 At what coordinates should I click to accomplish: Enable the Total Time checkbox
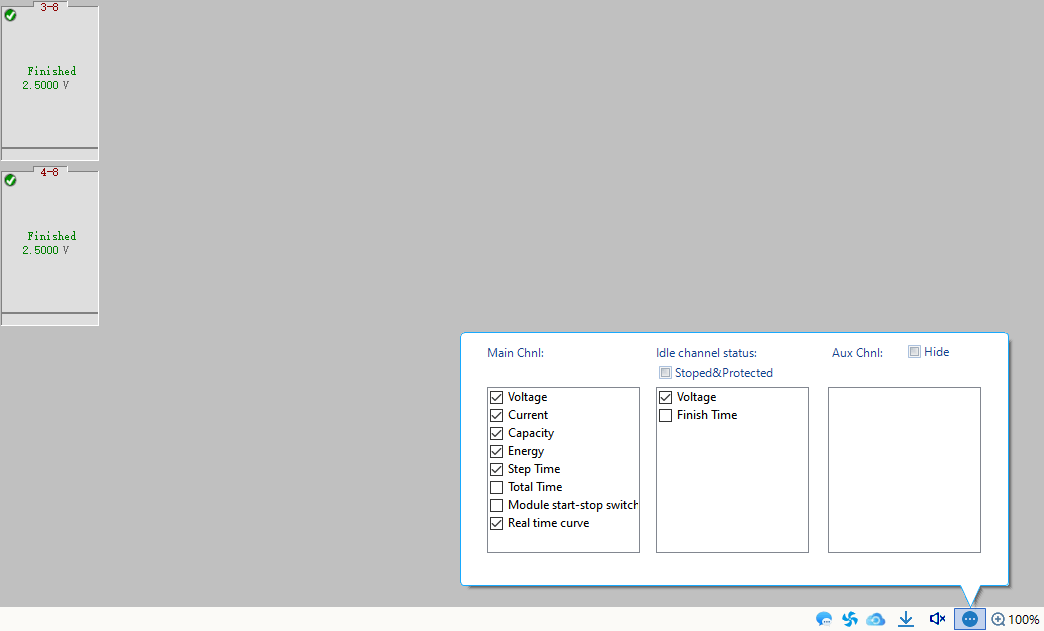tap(496, 487)
